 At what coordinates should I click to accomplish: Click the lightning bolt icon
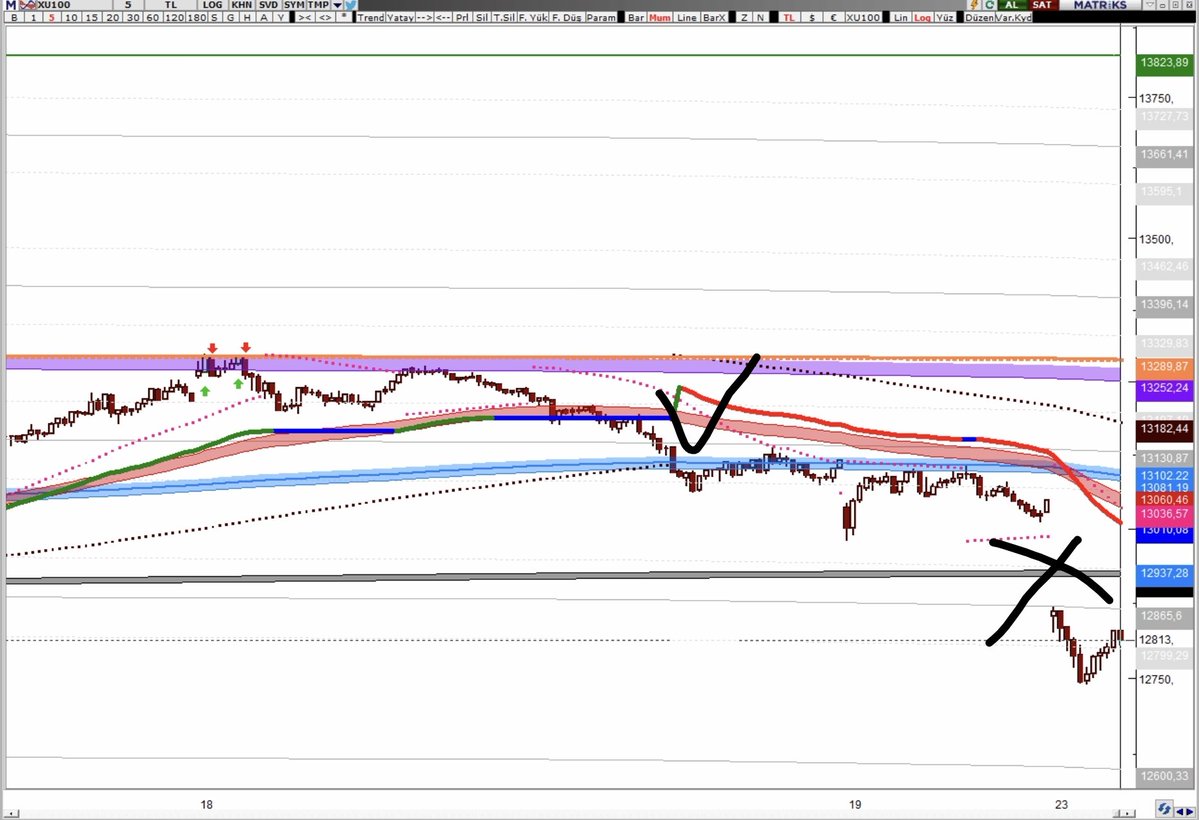click(974, 5)
